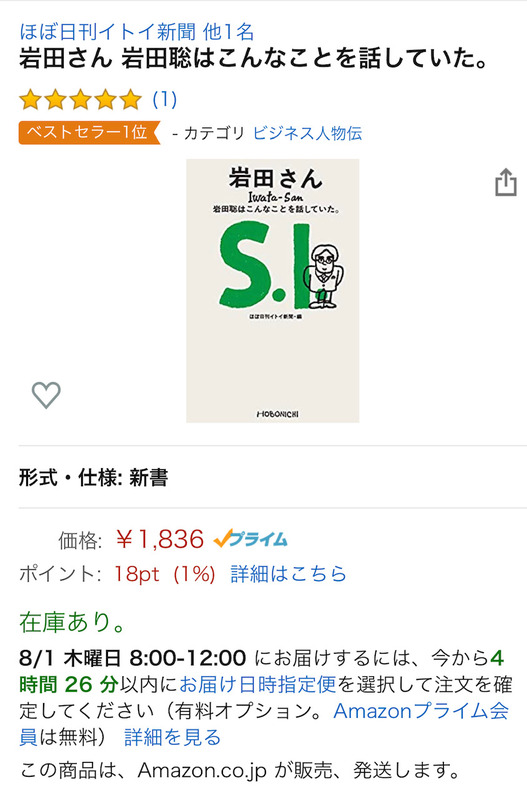The image size is (527, 800).
Task: Open ビジネス人物伝 category link
Action: (x=308, y=133)
